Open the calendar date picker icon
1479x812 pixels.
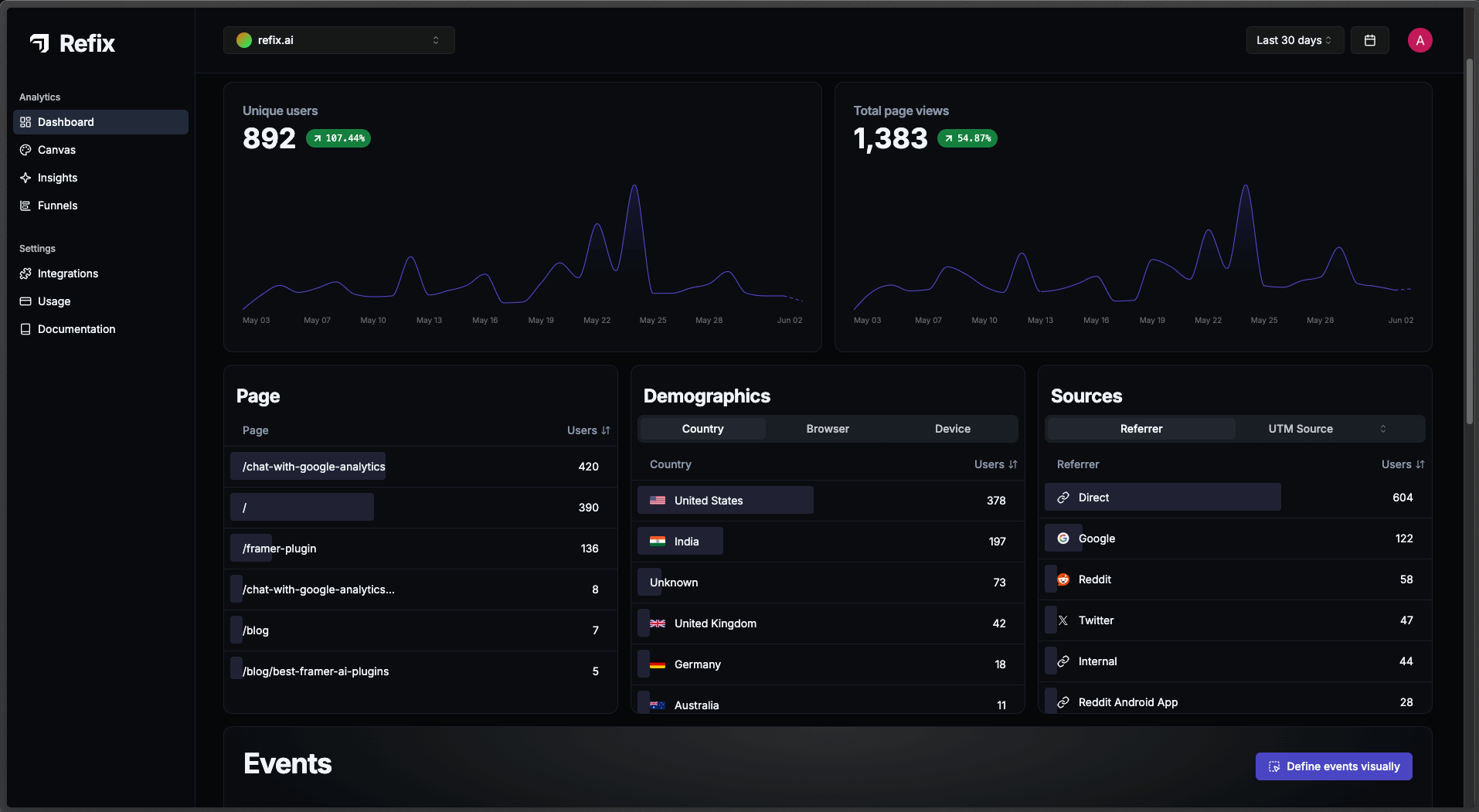tap(1369, 40)
